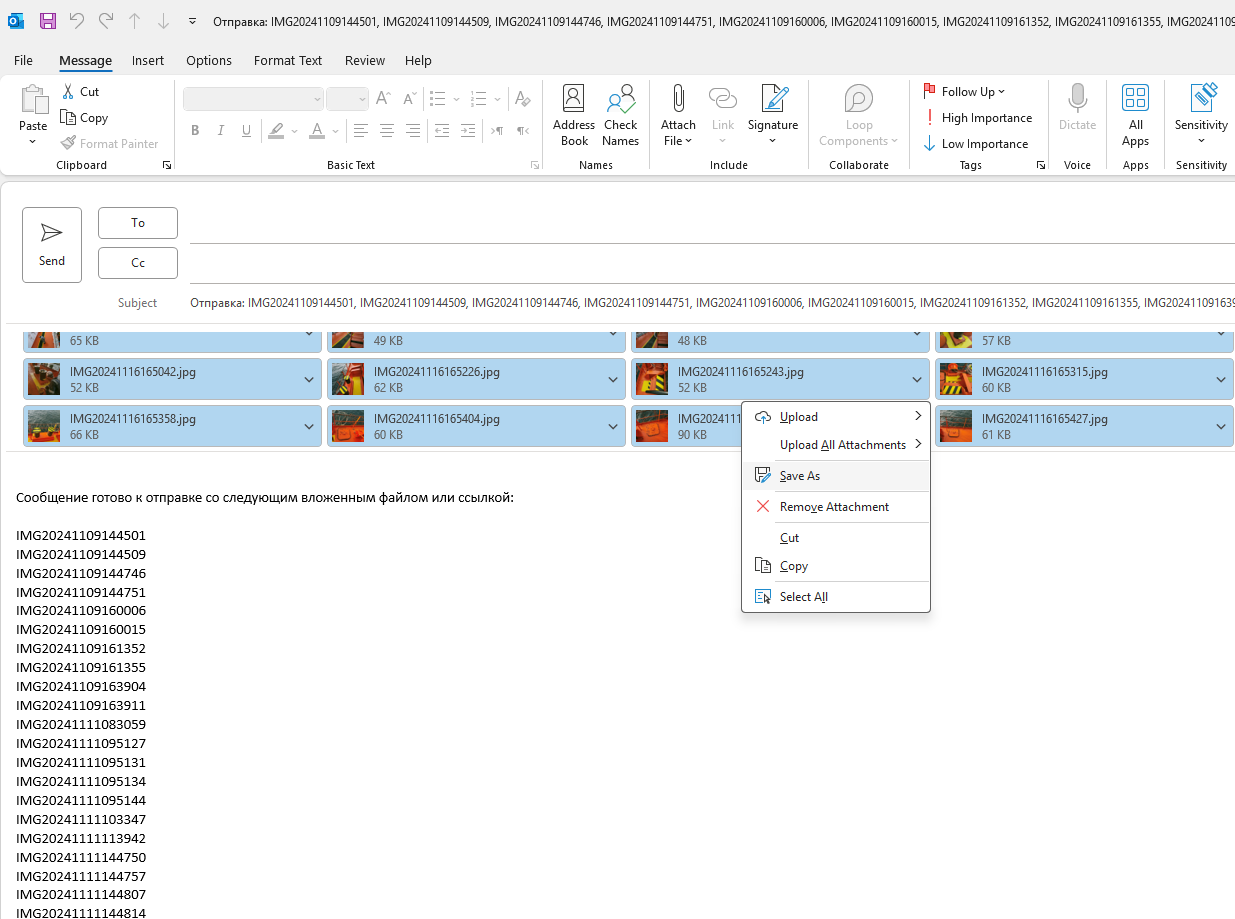Apply bulleted list formatting
This screenshot has width=1235, height=919.
tap(437, 99)
